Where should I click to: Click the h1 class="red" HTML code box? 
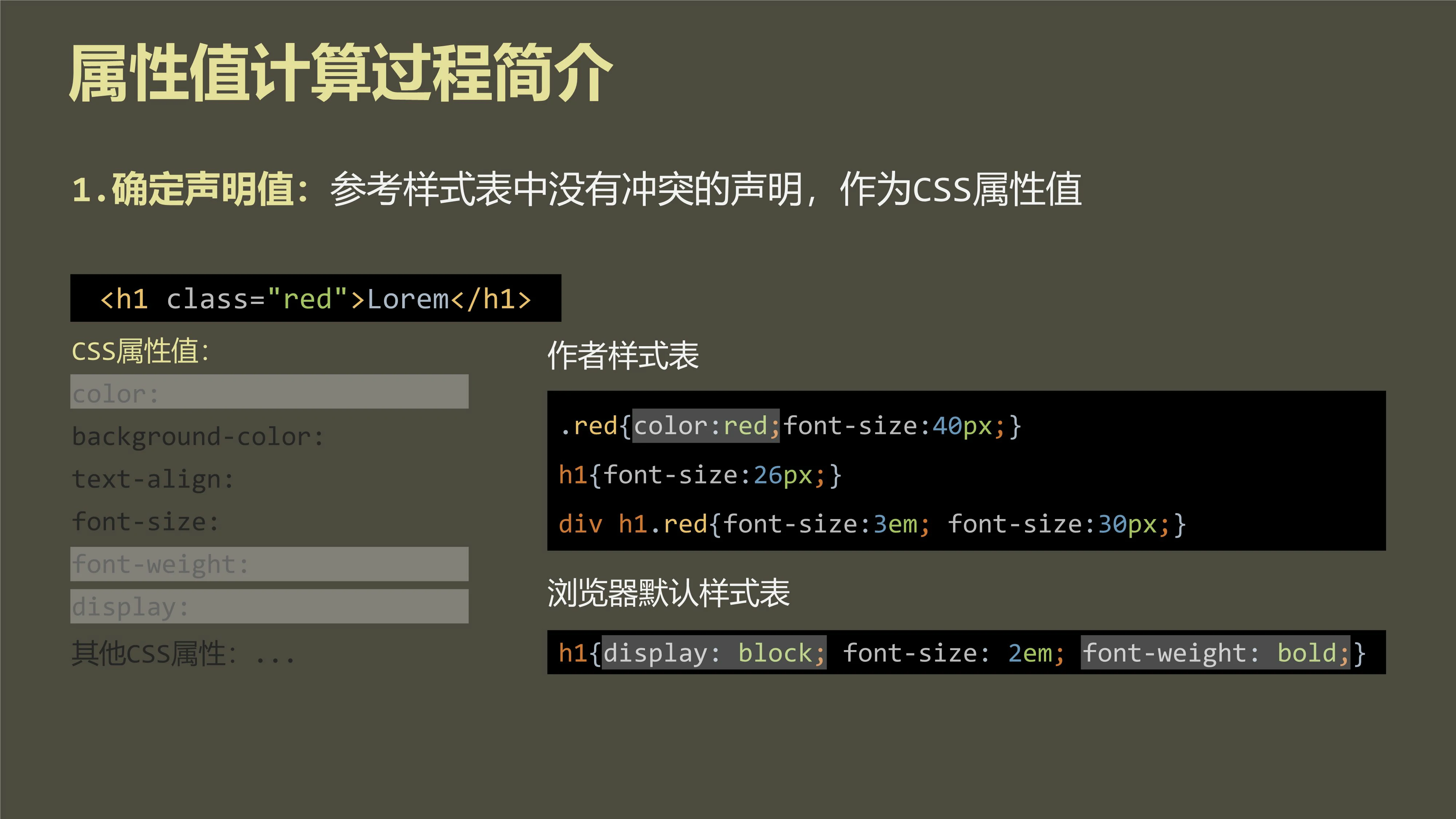point(315,298)
